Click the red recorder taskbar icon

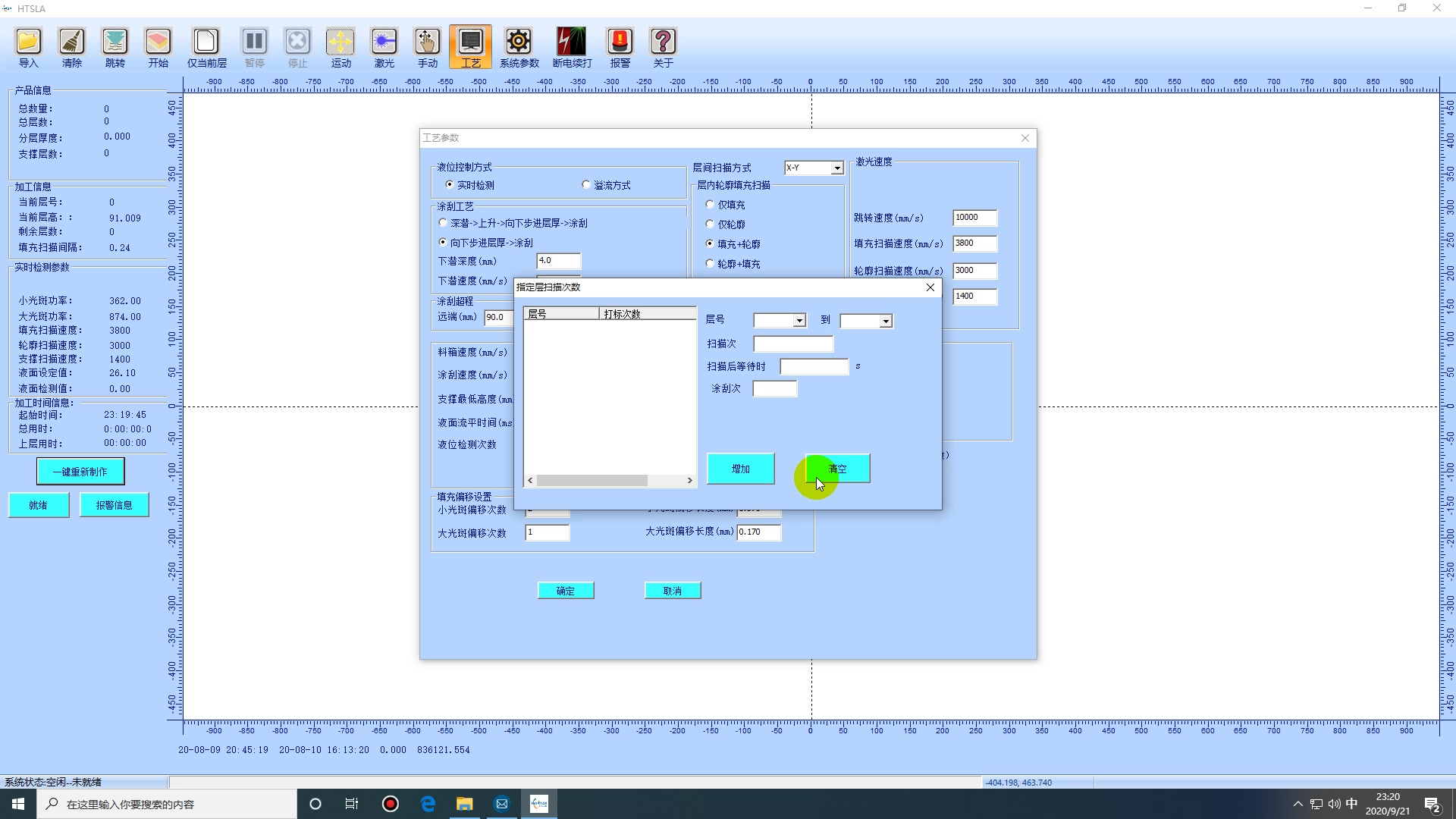[x=390, y=804]
